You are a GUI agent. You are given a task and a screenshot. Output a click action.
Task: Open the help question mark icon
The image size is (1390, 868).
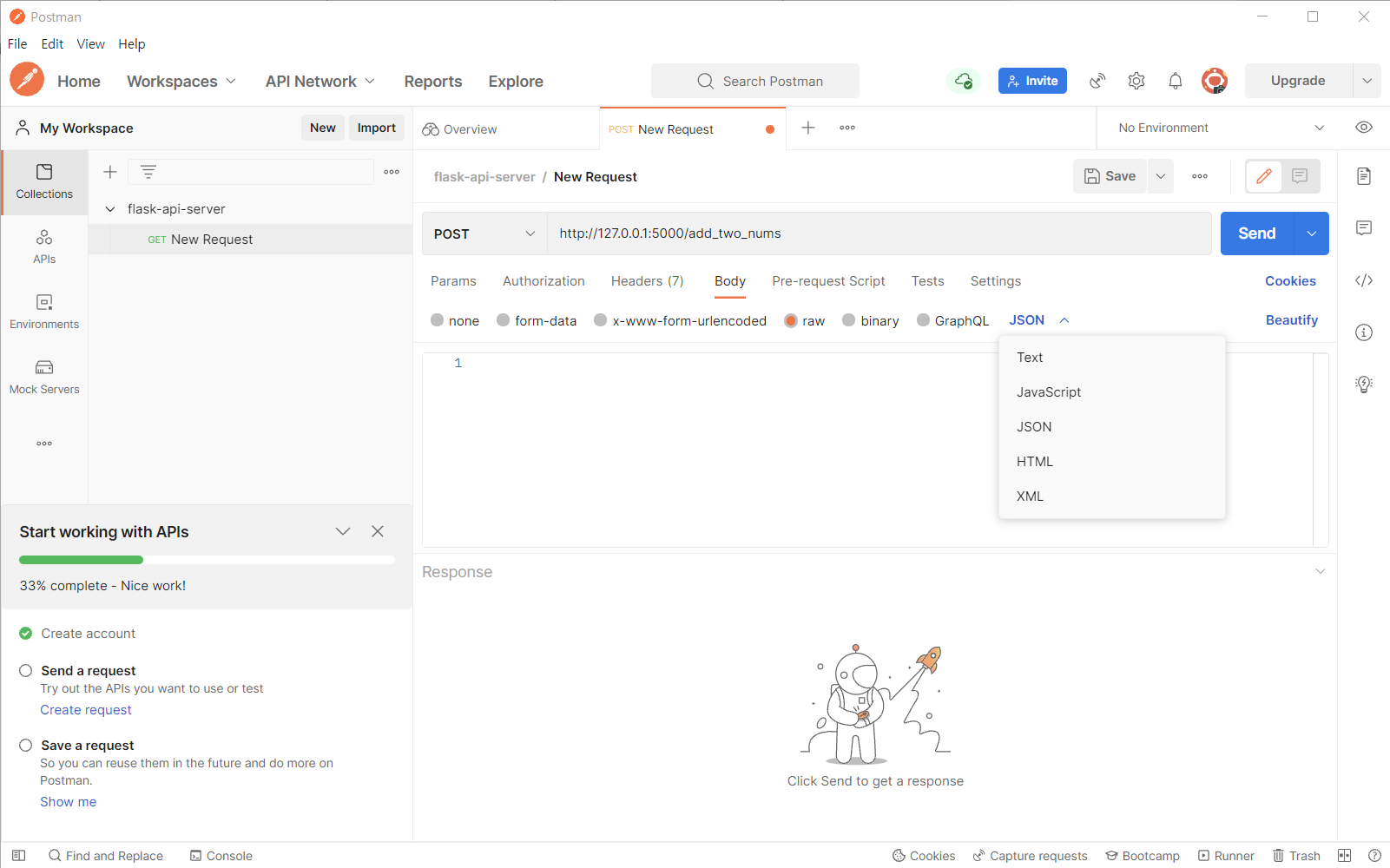[1374, 855]
